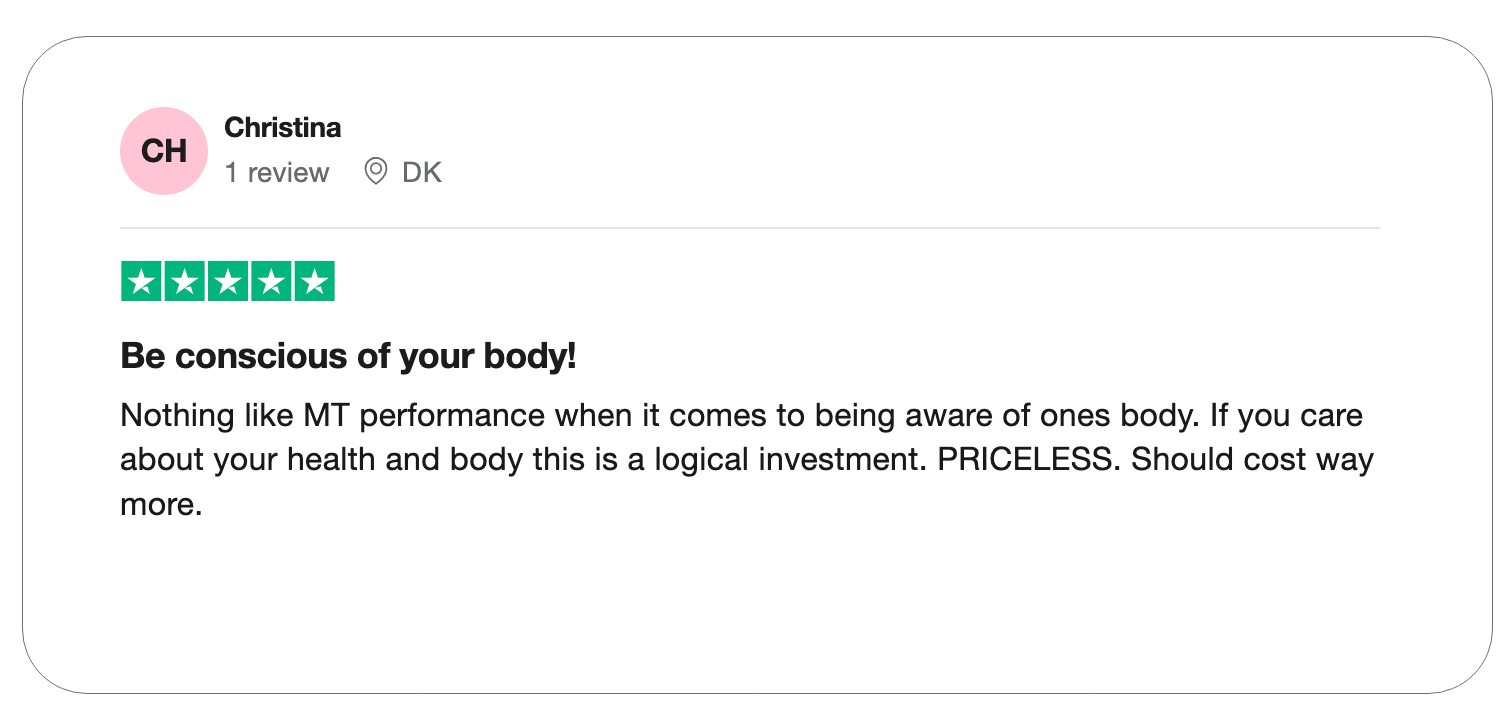This screenshot has height=714, width=1506.
Task: Select the second green rating star
Action: 184,282
